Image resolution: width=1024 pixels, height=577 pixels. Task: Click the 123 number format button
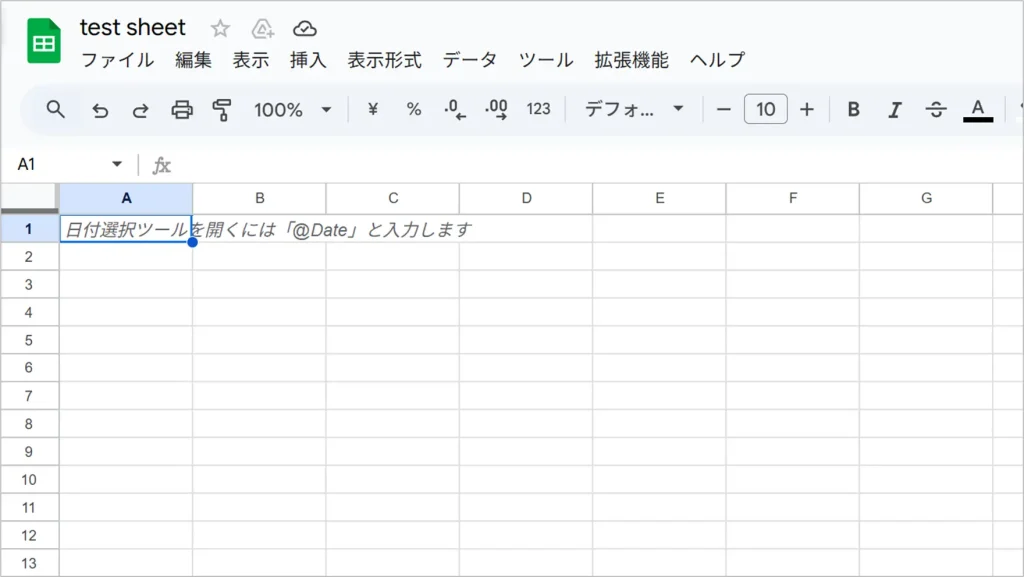538,109
